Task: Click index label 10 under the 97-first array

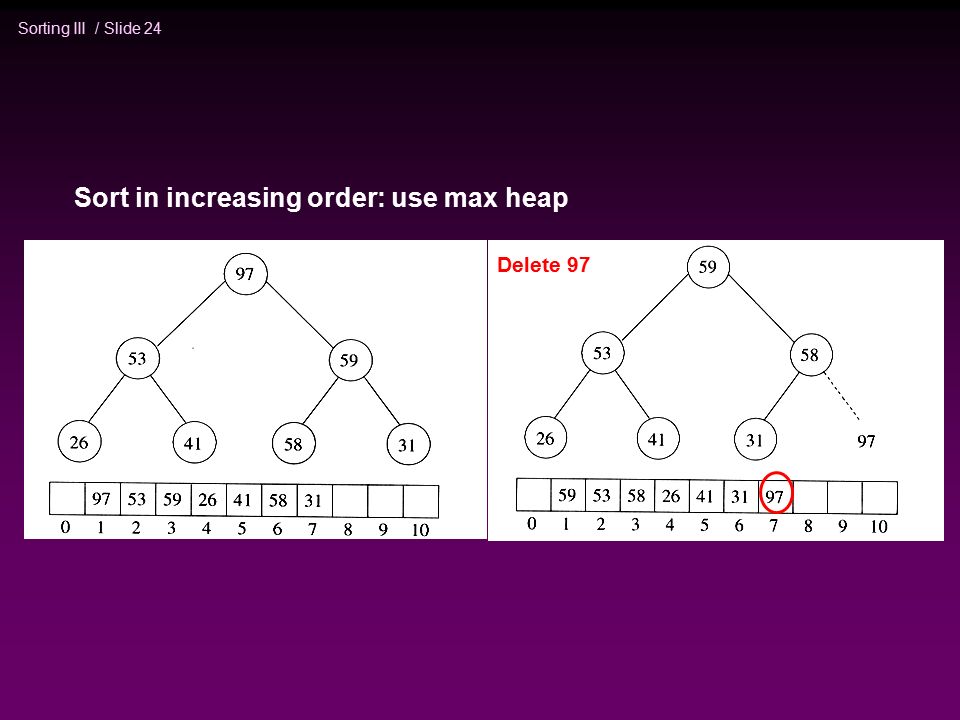Action: [x=420, y=530]
